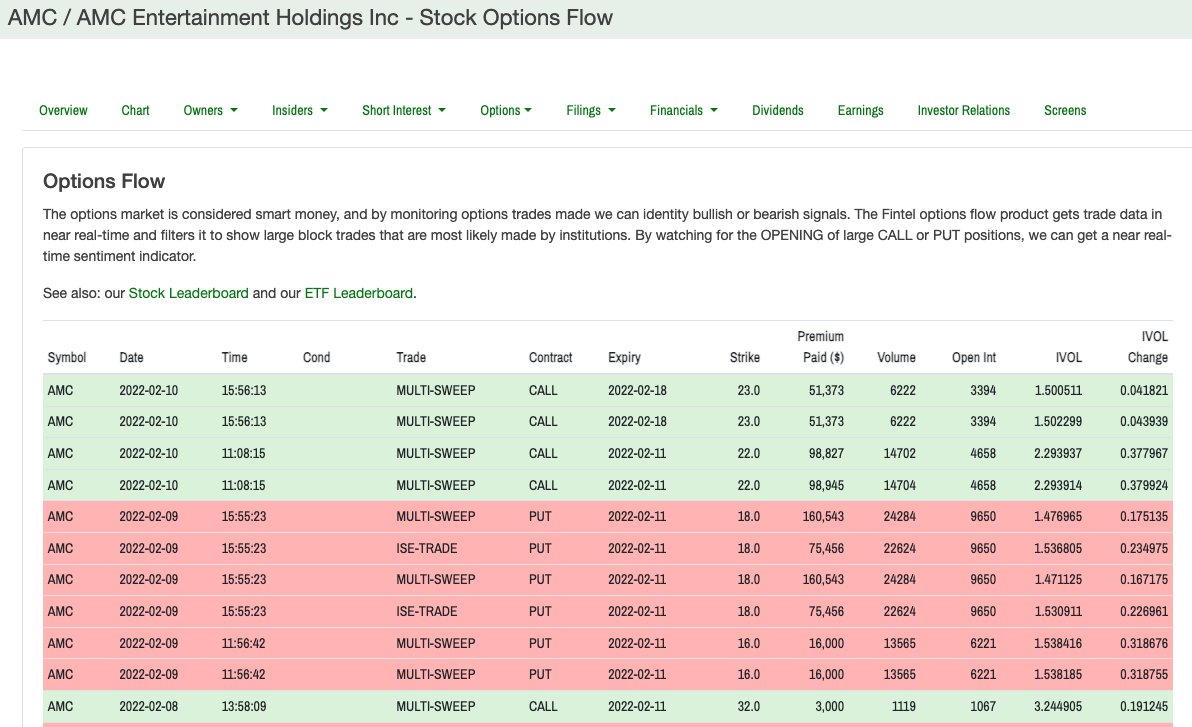The height and width of the screenshot is (727, 1192).
Task: Click strike value 32.0
Action: [x=748, y=706]
